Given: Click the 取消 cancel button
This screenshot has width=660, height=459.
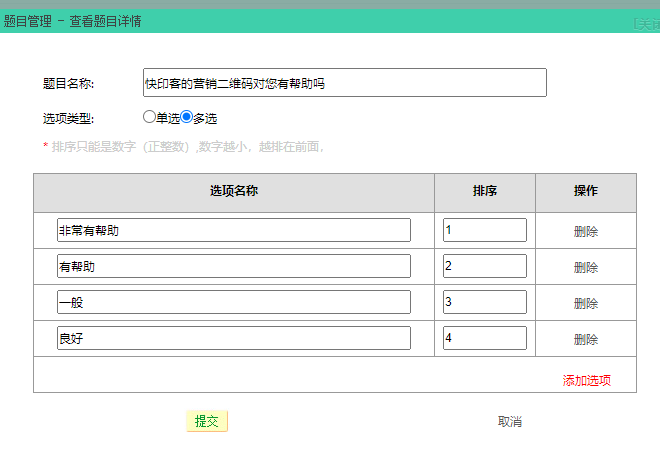Looking at the screenshot, I should point(510,422).
